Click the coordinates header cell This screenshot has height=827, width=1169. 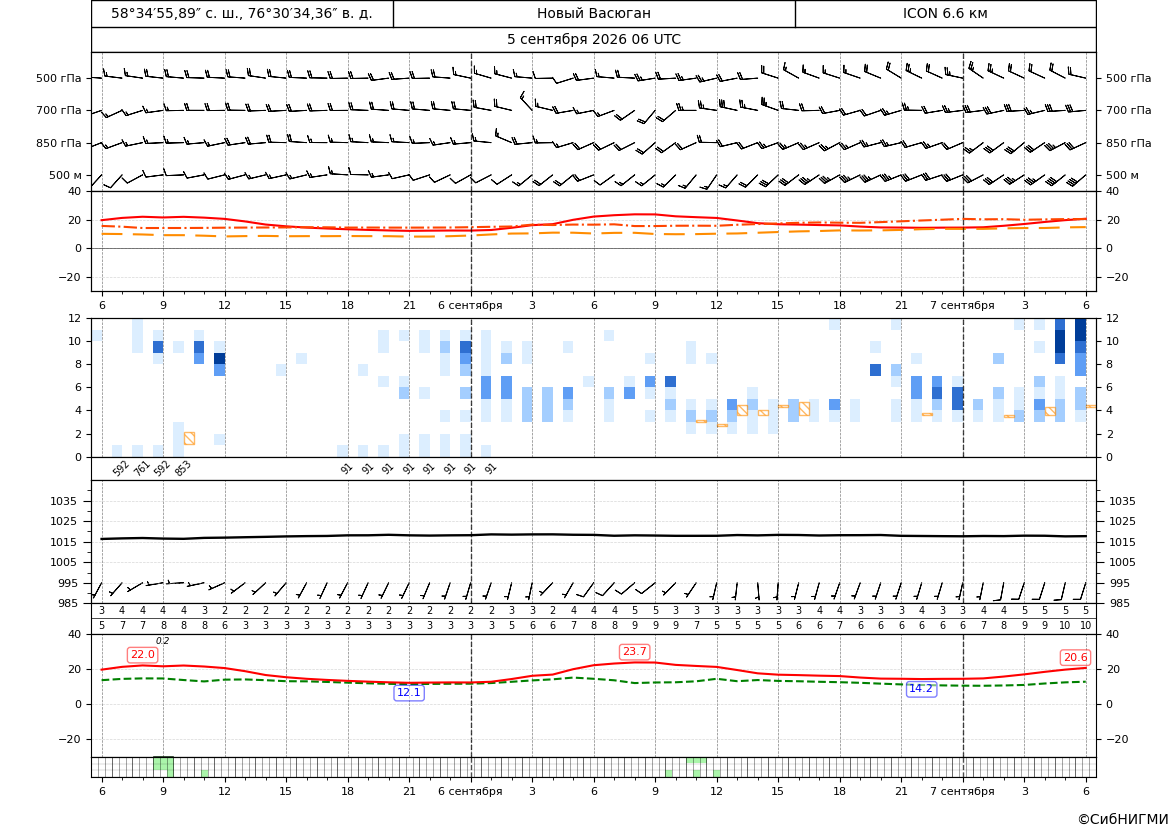coord(242,13)
